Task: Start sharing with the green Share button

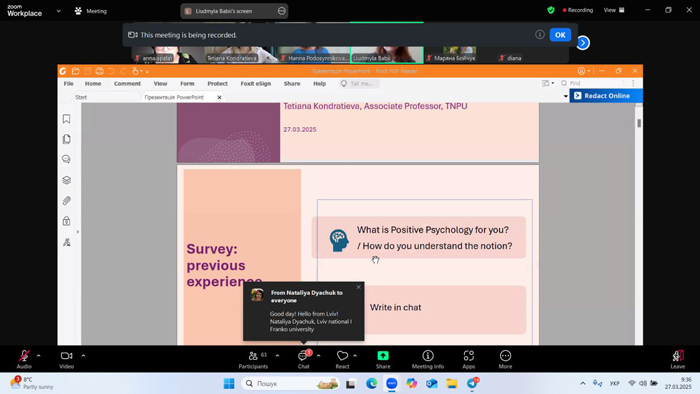Action: (x=383, y=359)
